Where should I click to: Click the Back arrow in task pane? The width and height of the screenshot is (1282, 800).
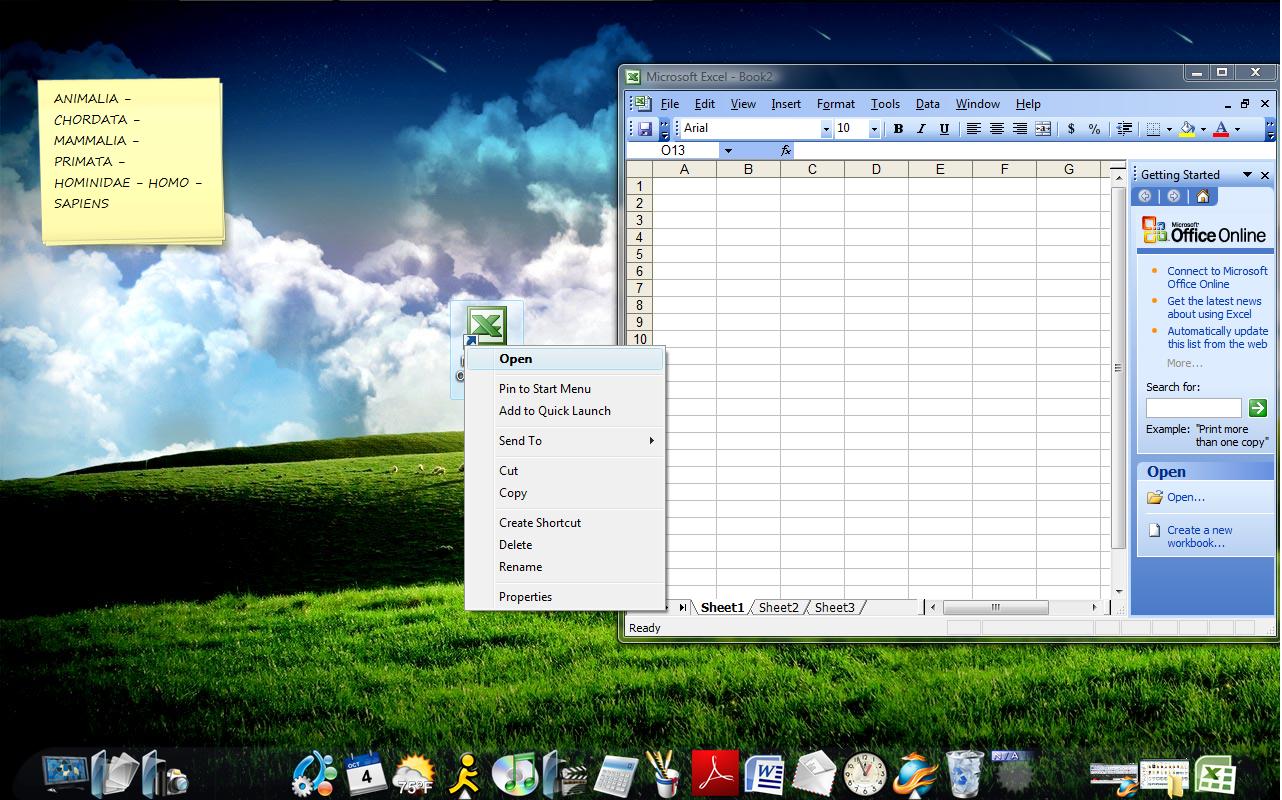1146,196
